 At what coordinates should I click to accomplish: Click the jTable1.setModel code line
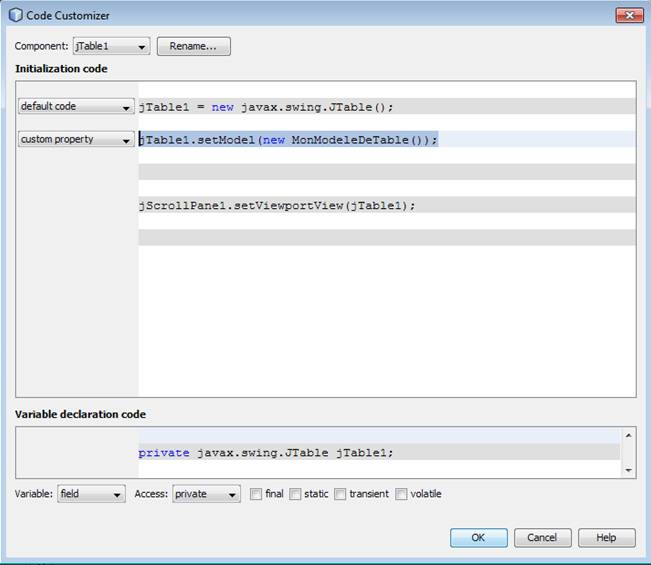tap(288, 140)
